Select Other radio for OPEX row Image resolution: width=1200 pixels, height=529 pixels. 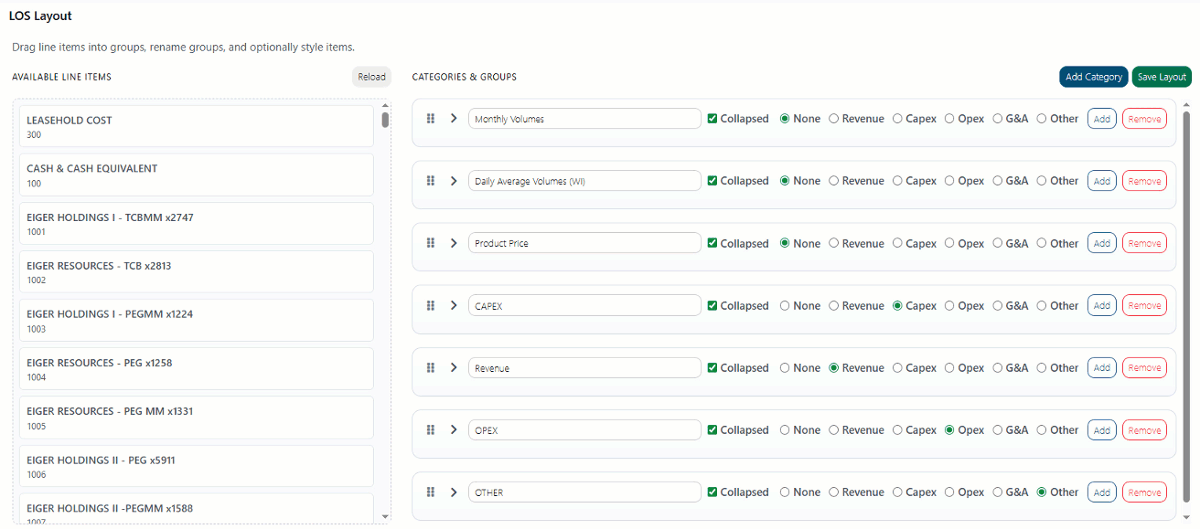tap(1042, 430)
